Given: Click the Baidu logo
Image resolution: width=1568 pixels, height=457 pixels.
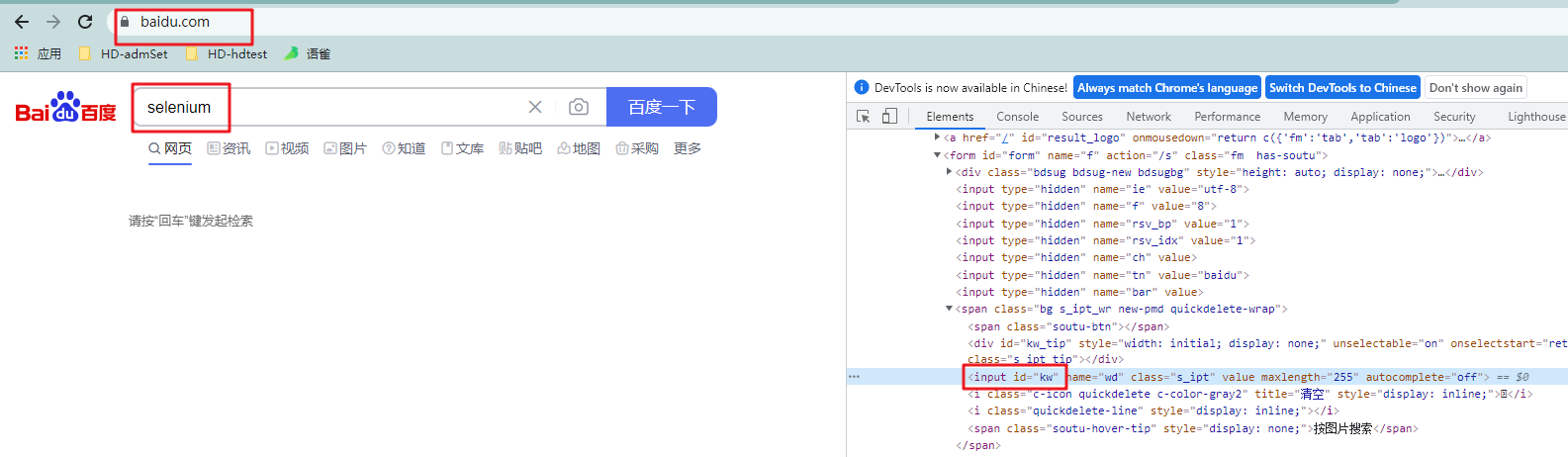Looking at the screenshot, I should point(65,107).
